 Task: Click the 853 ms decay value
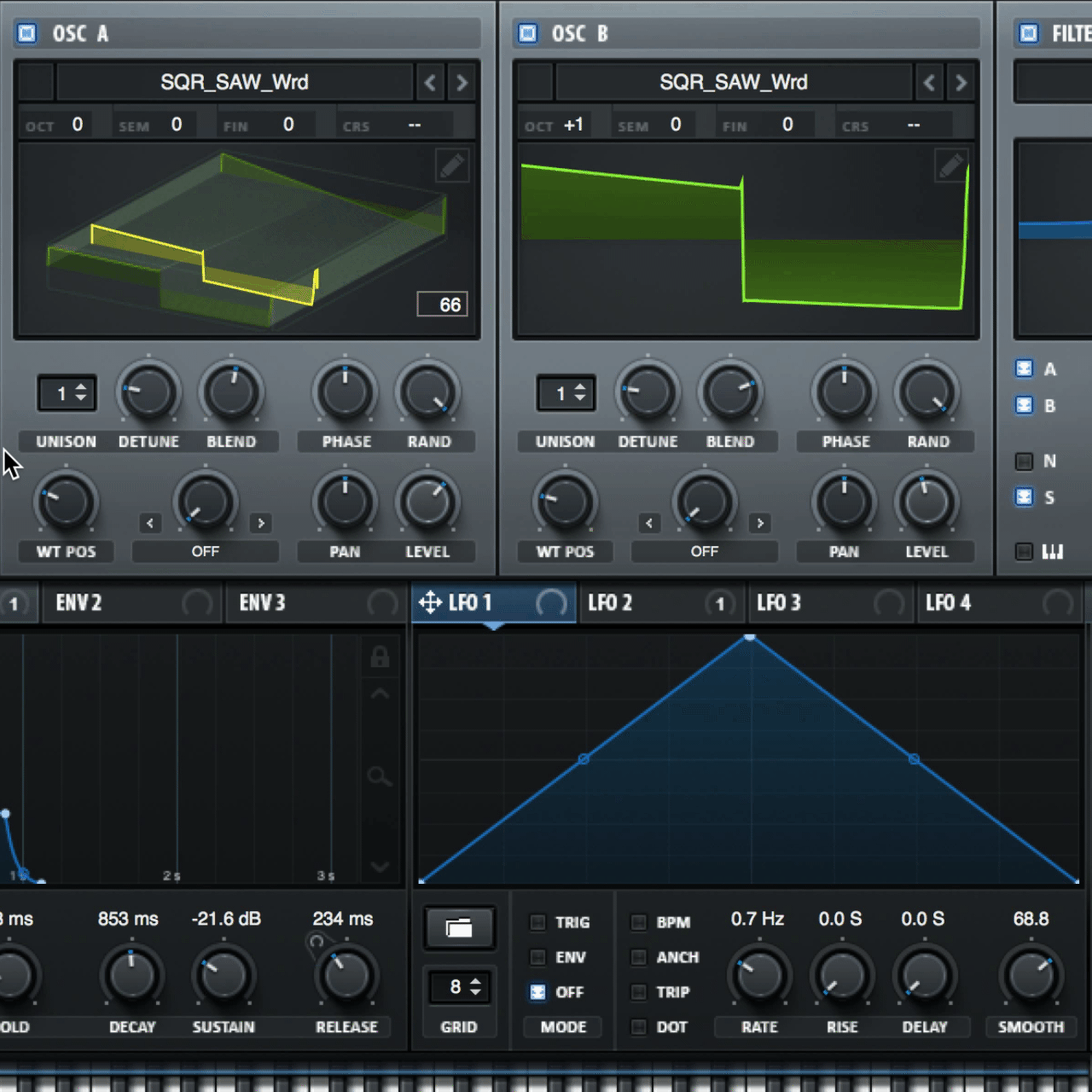pyautogui.click(x=128, y=919)
